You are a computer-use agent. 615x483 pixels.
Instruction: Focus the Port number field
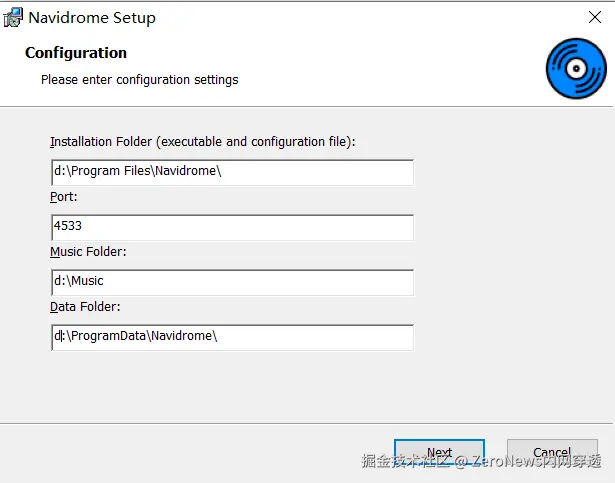pos(232,227)
